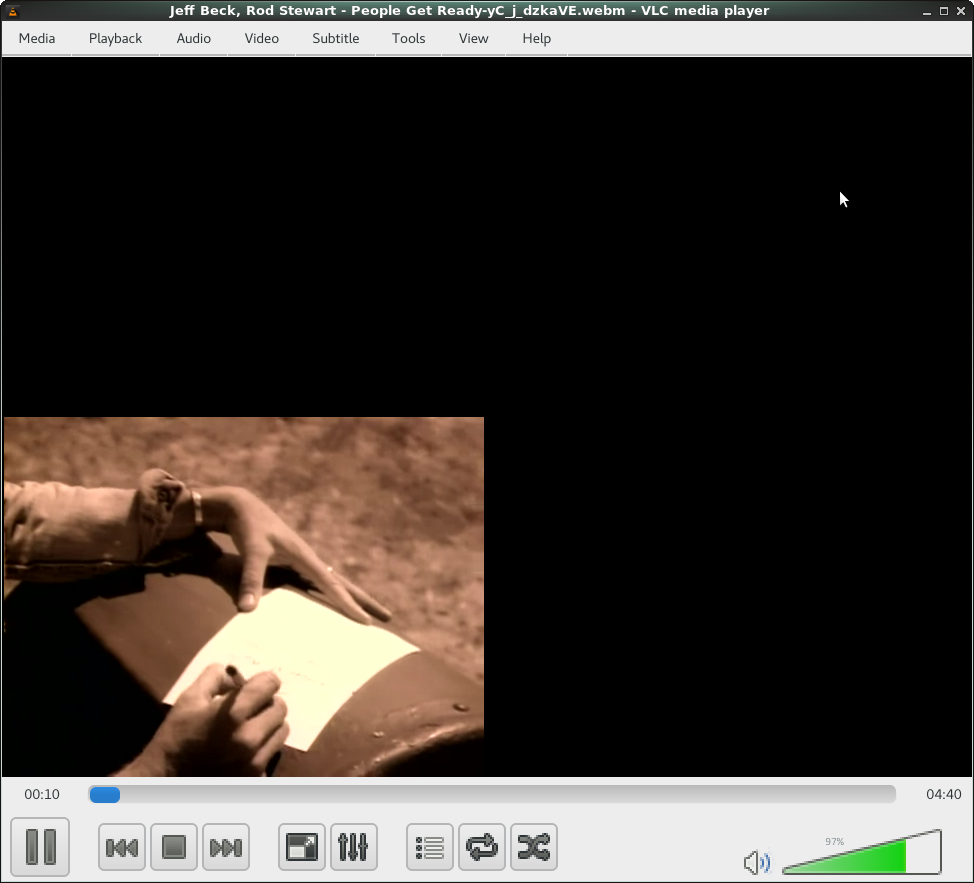Click the elapsed time 00:10 label

click(x=42, y=794)
